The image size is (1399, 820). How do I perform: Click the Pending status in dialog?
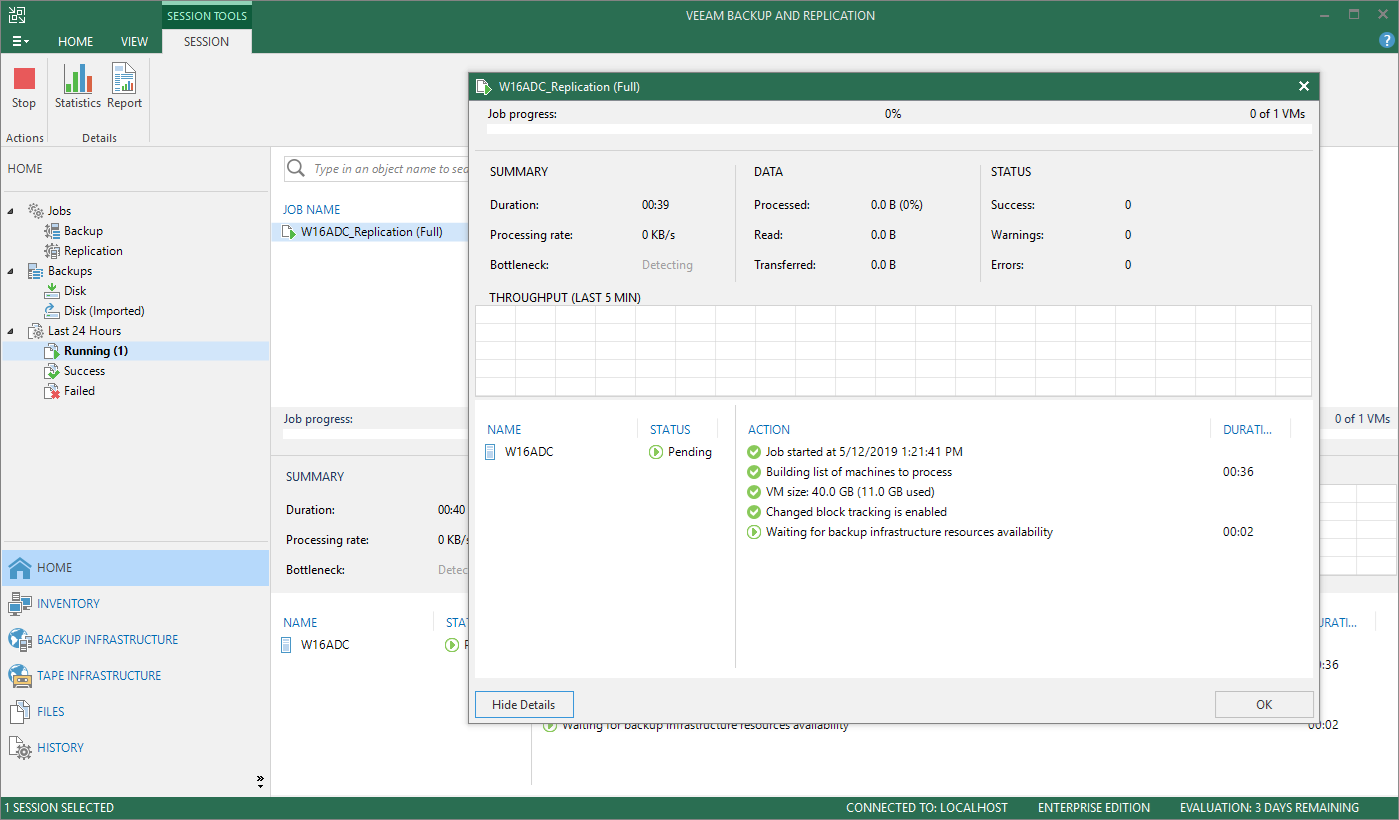click(x=680, y=452)
